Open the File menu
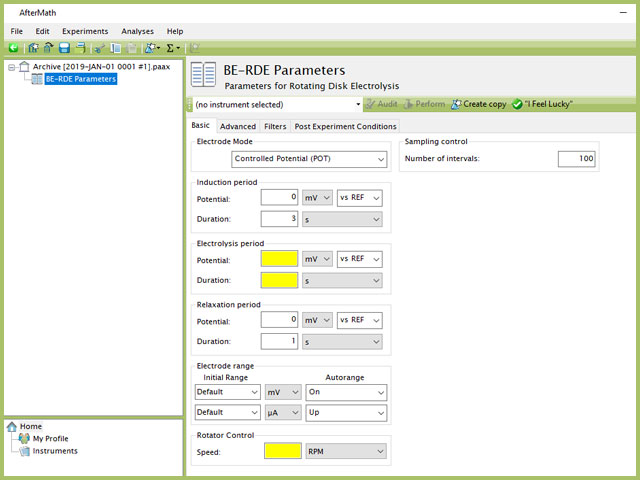The width and height of the screenshot is (640, 480). pos(17,31)
